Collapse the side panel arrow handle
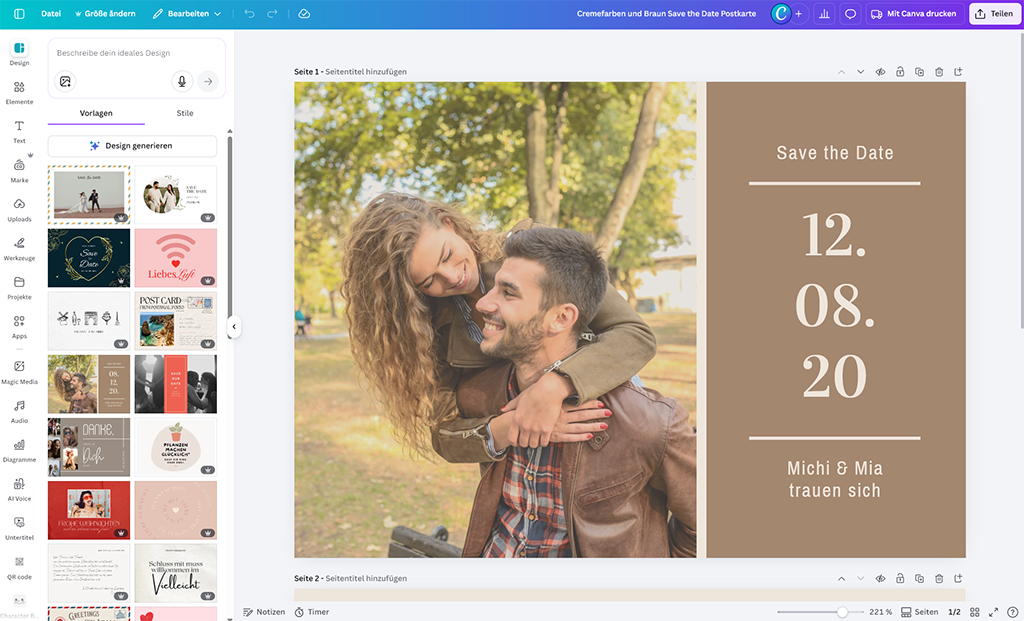 234,326
